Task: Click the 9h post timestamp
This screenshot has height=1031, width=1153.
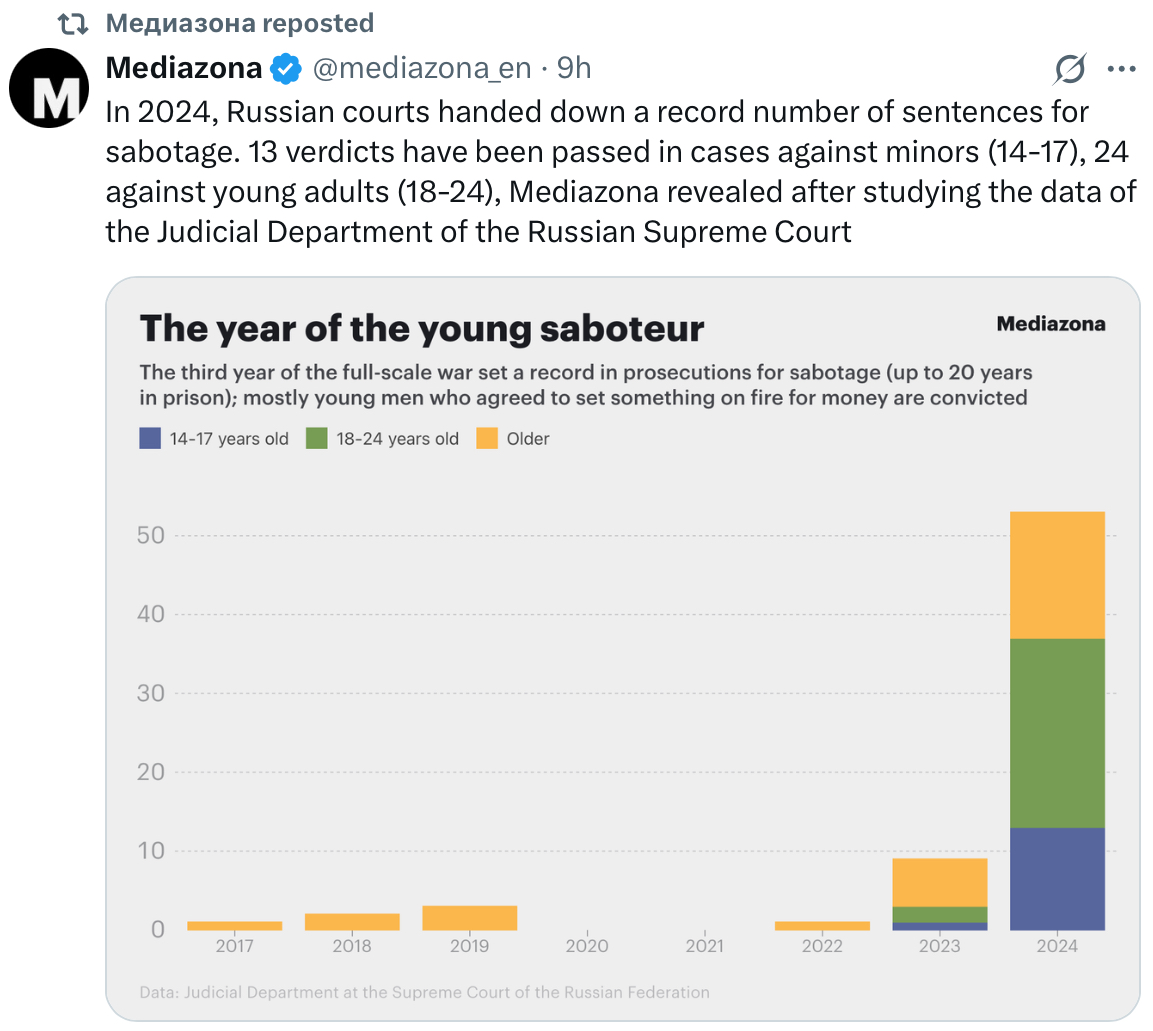Action: point(574,68)
